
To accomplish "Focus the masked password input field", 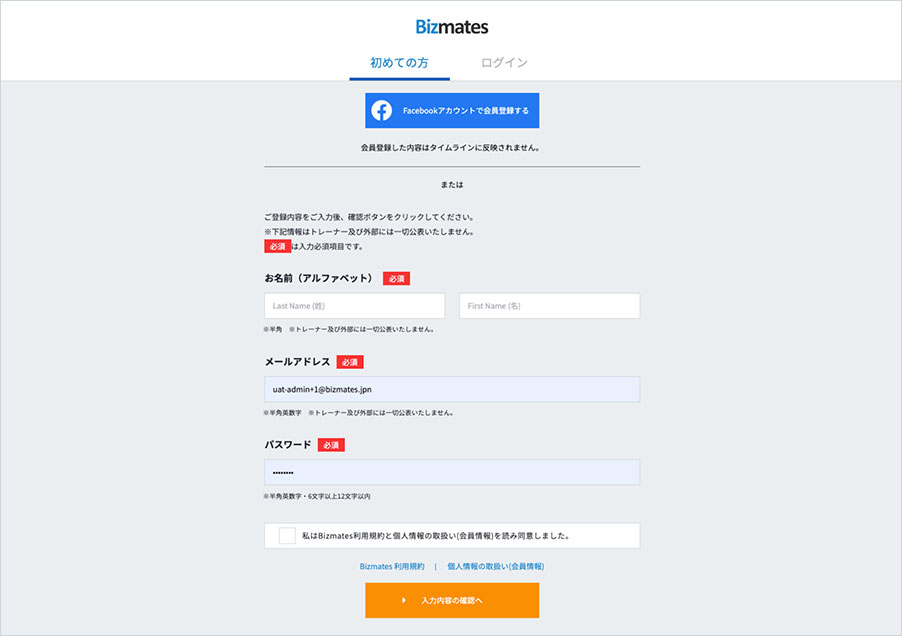I will pos(451,471).
